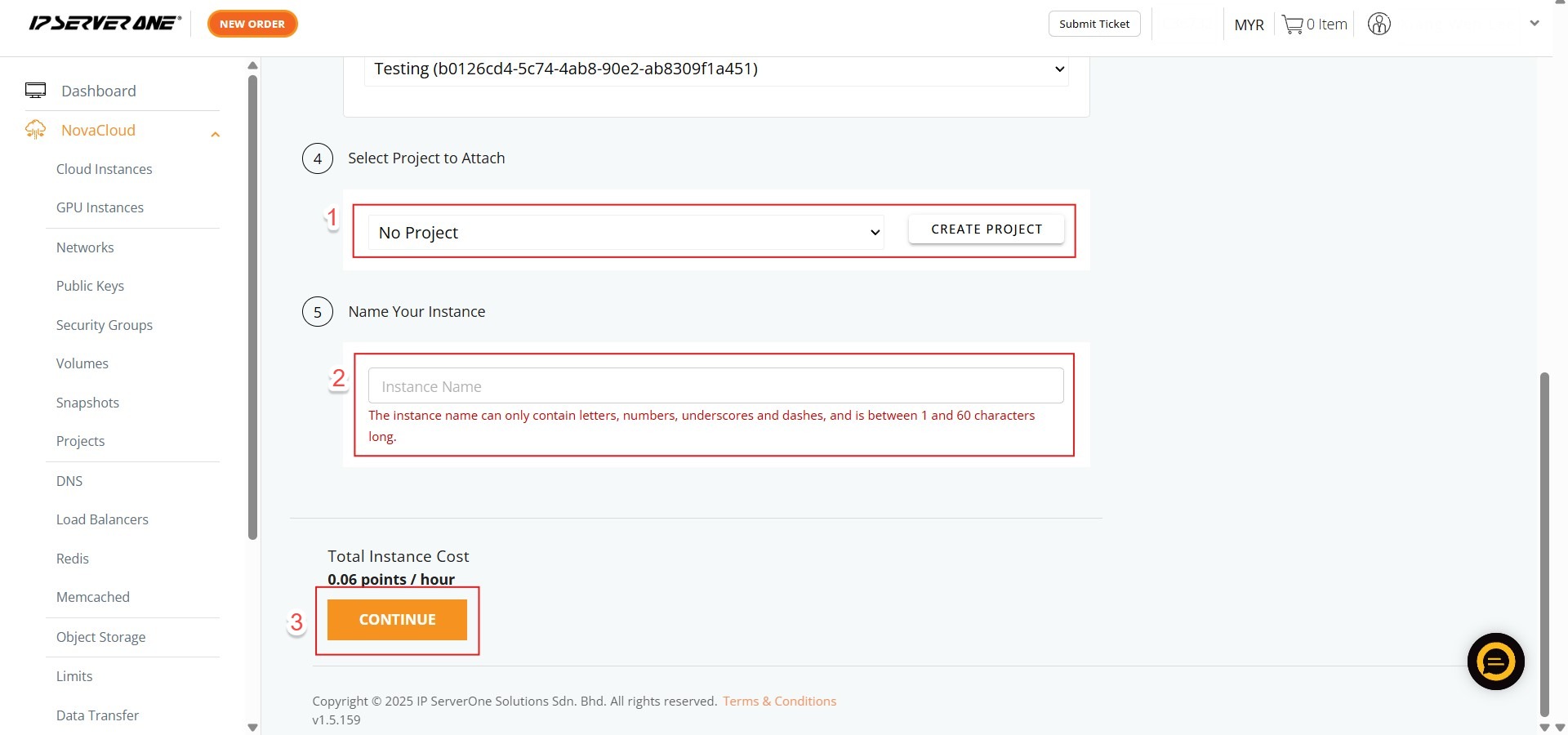Click the Instance Name input field
Screen dimensions: 1568x735
[x=715, y=386]
